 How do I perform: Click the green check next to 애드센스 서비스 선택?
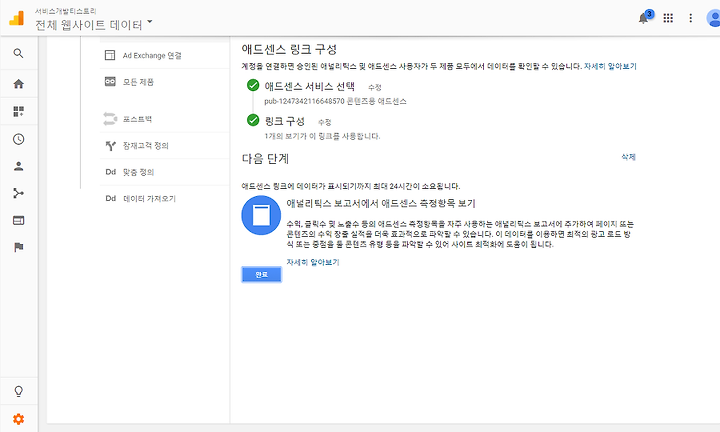253,85
